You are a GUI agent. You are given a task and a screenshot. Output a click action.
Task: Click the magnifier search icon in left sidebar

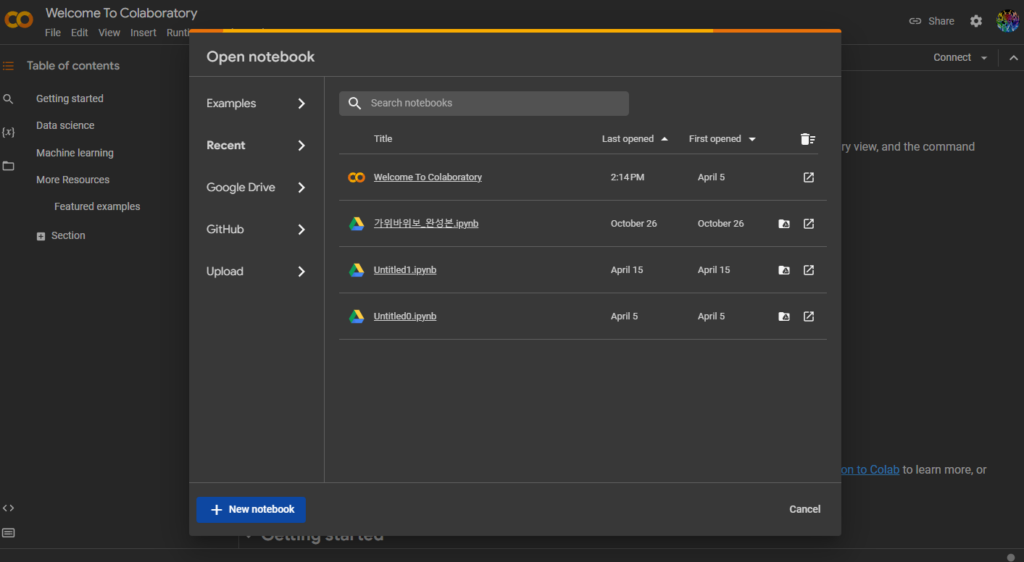coord(9,99)
